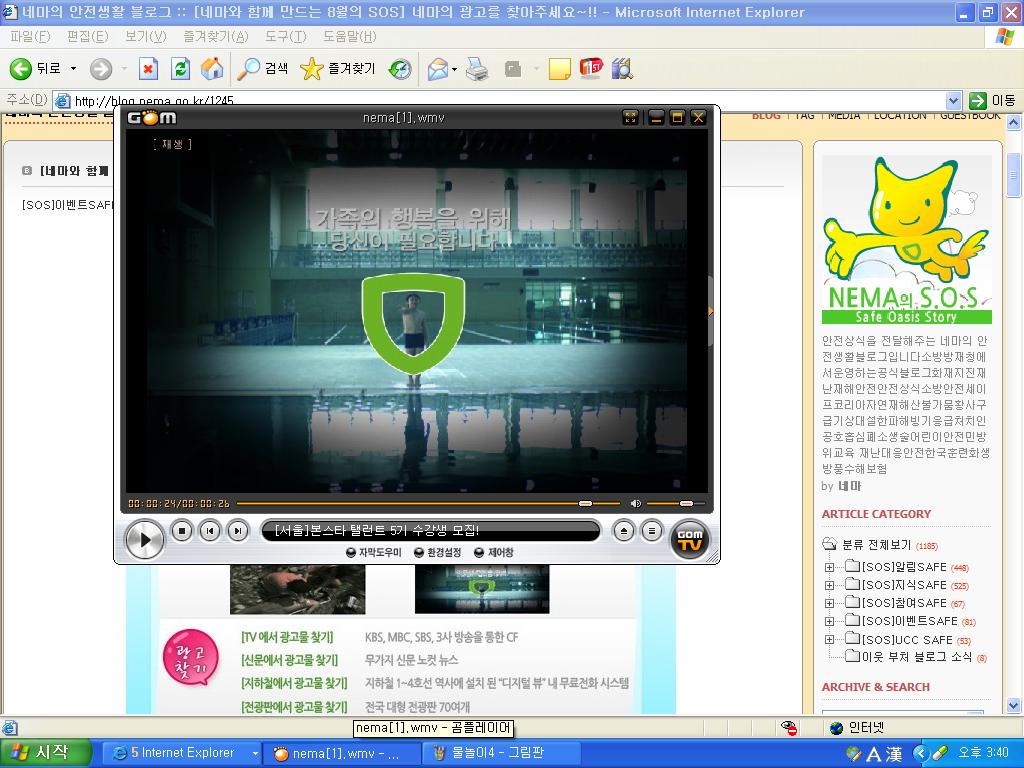
Task: Click the GOM logo in player title
Action: click(x=152, y=118)
